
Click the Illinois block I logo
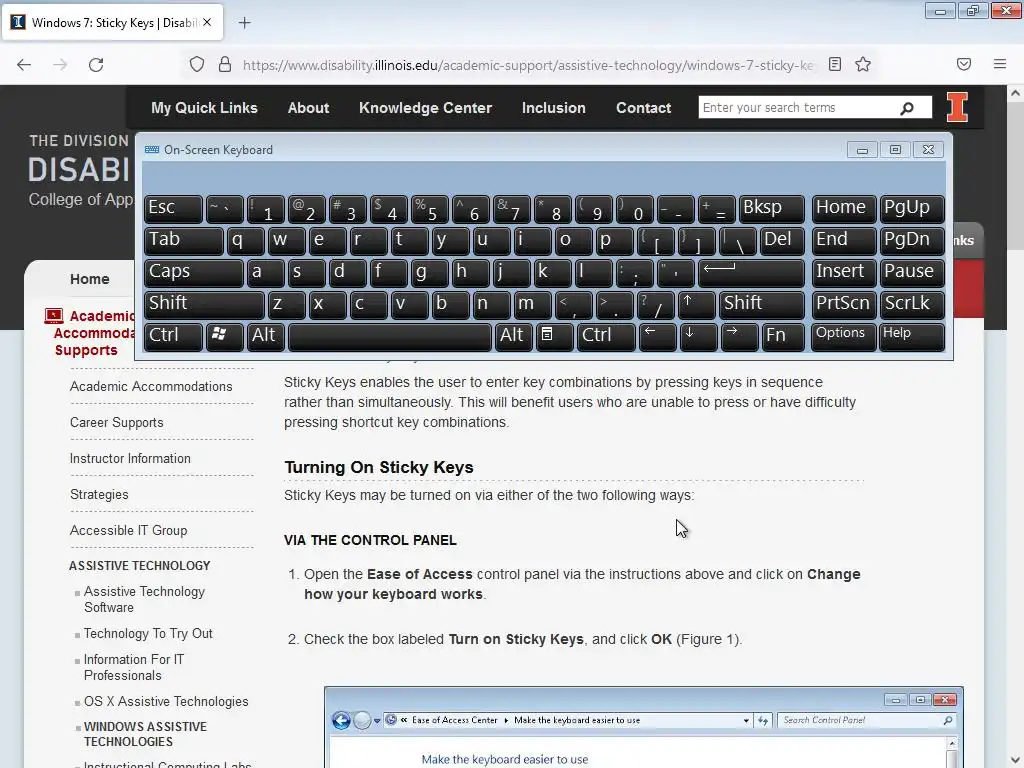[957, 107]
